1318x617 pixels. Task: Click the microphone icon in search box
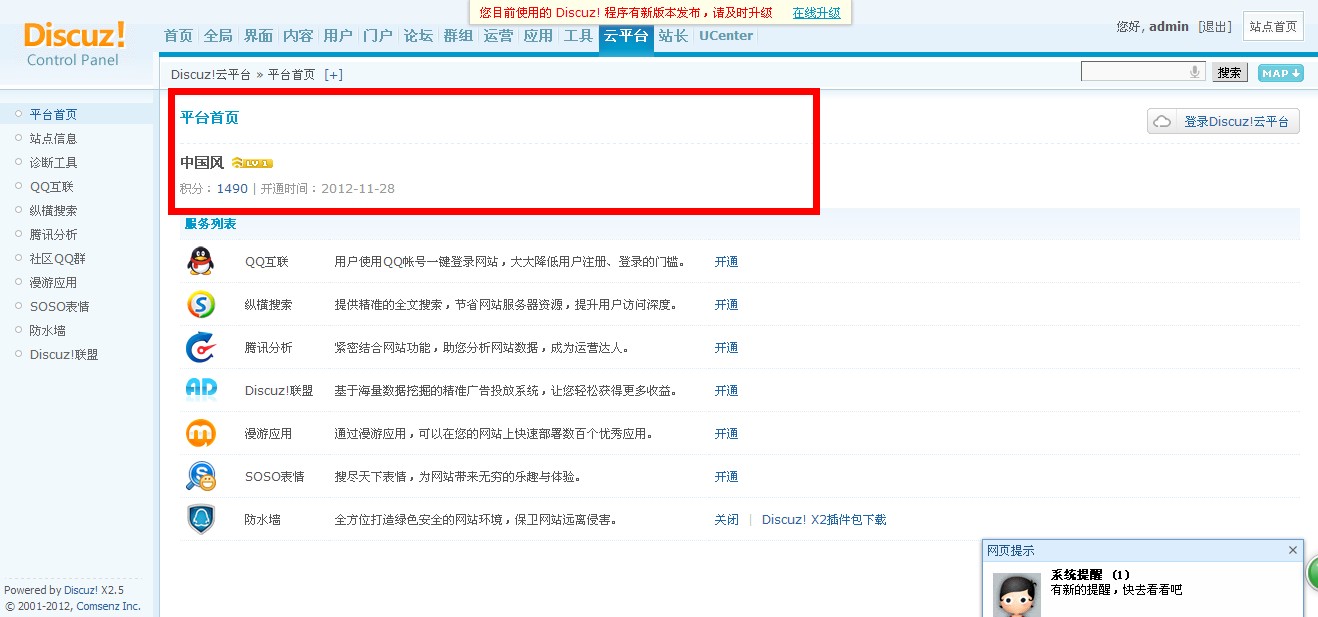pos(1194,72)
